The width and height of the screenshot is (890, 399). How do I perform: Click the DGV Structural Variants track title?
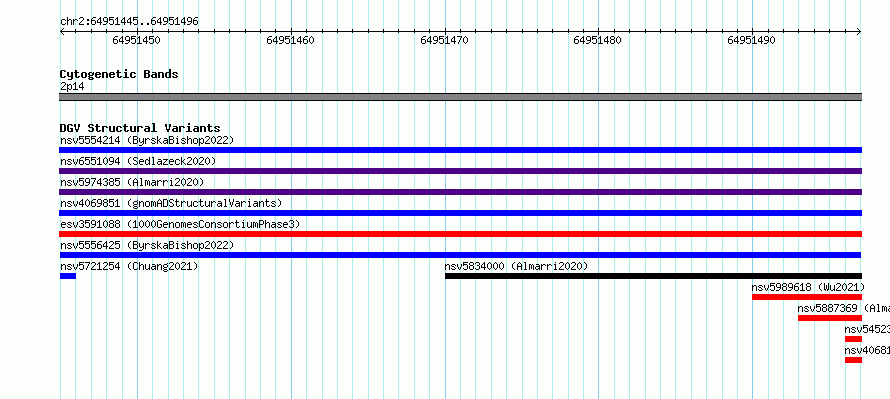(140, 128)
